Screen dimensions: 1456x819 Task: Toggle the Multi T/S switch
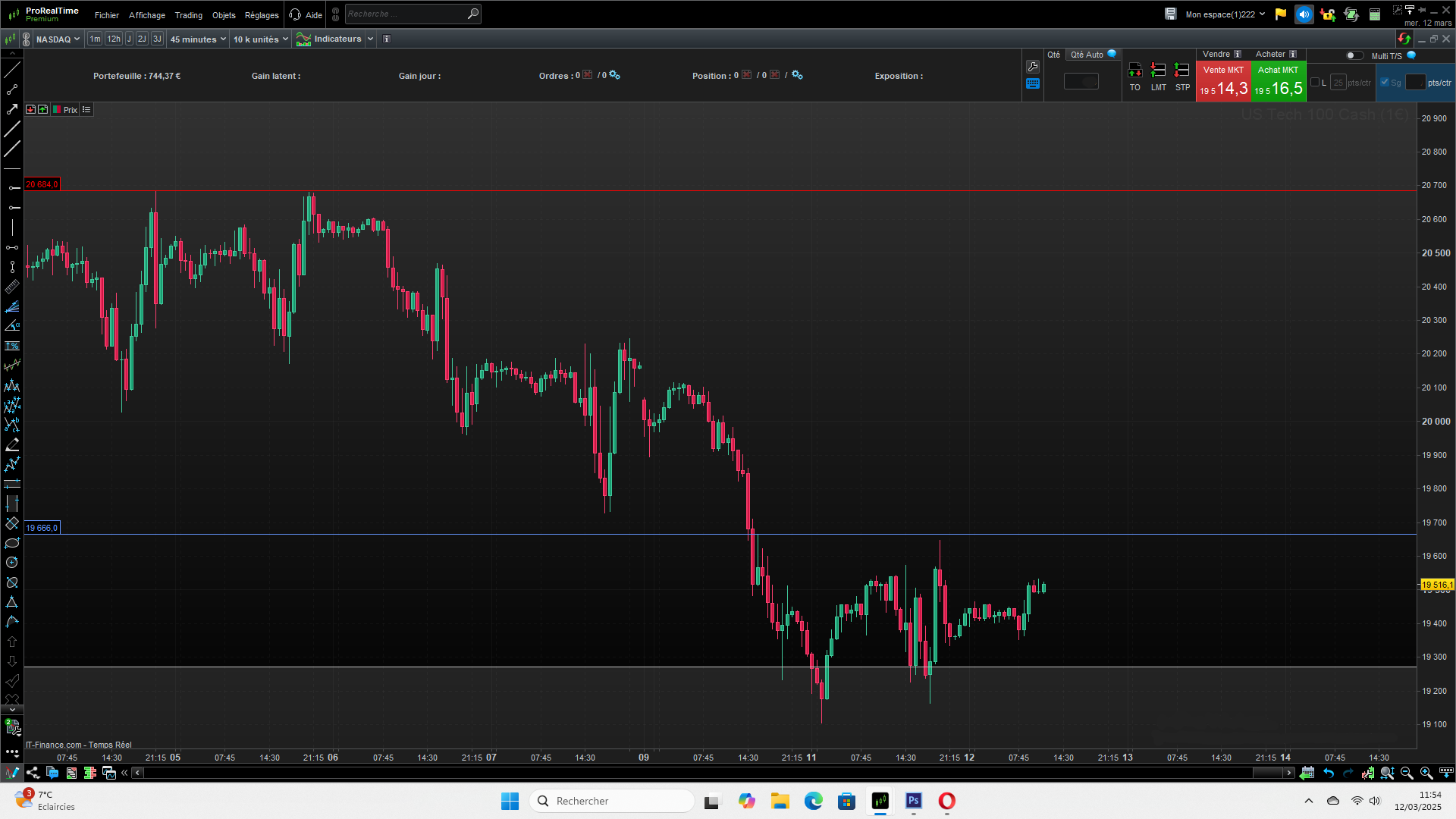pos(1354,55)
